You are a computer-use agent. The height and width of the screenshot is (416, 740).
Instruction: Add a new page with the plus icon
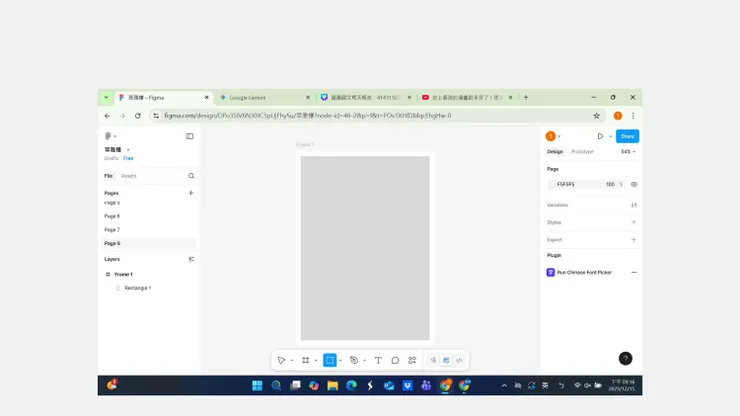[191, 193]
